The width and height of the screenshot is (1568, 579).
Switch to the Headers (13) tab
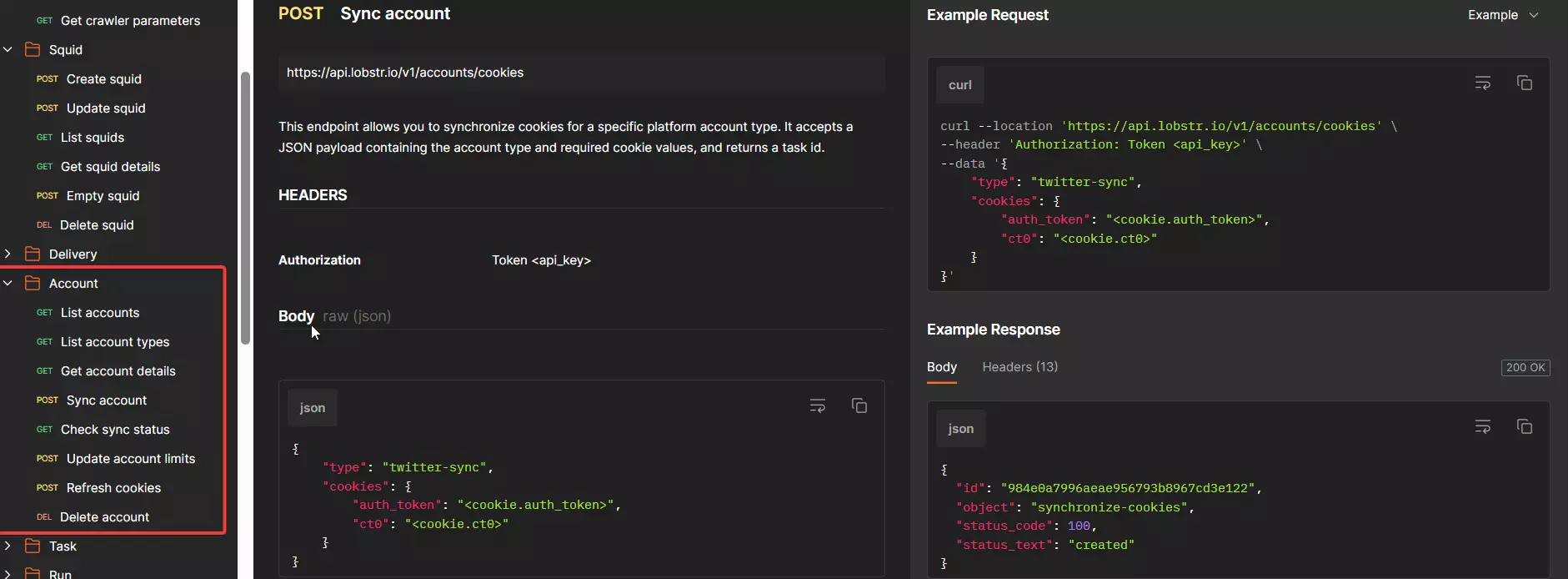click(1019, 366)
